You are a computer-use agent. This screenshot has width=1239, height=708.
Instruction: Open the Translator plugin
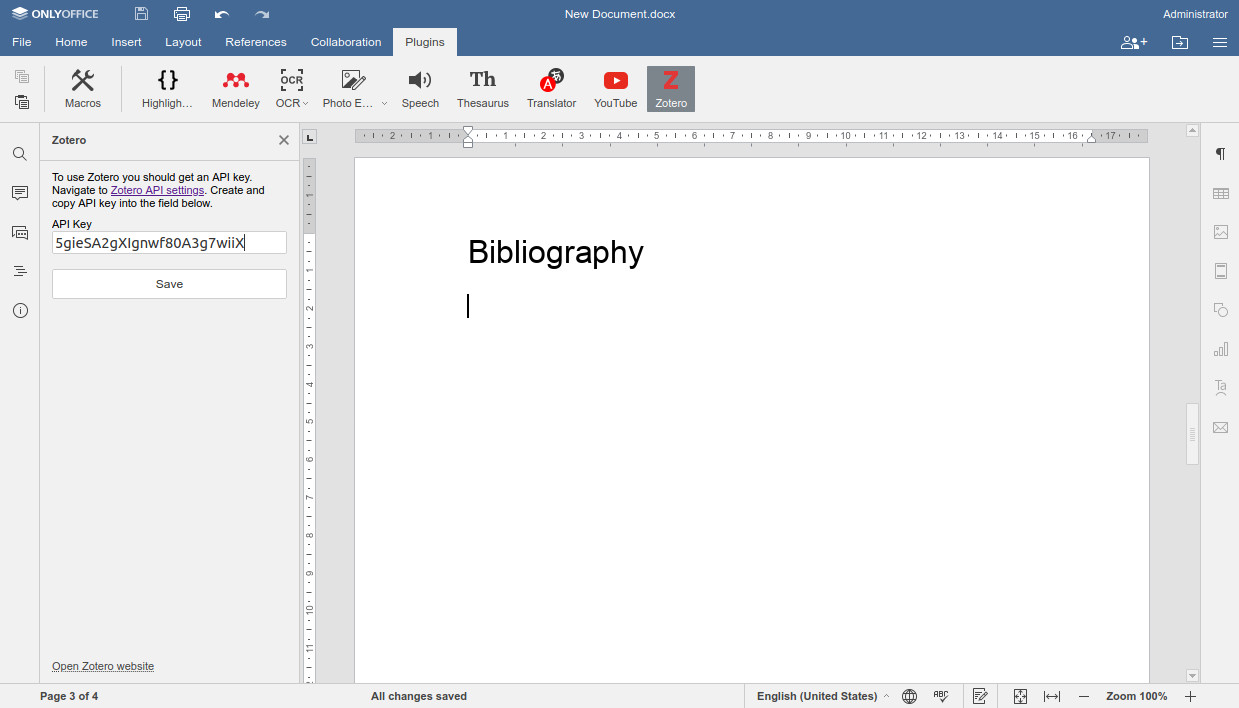pyautogui.click(x=552, y=89)
